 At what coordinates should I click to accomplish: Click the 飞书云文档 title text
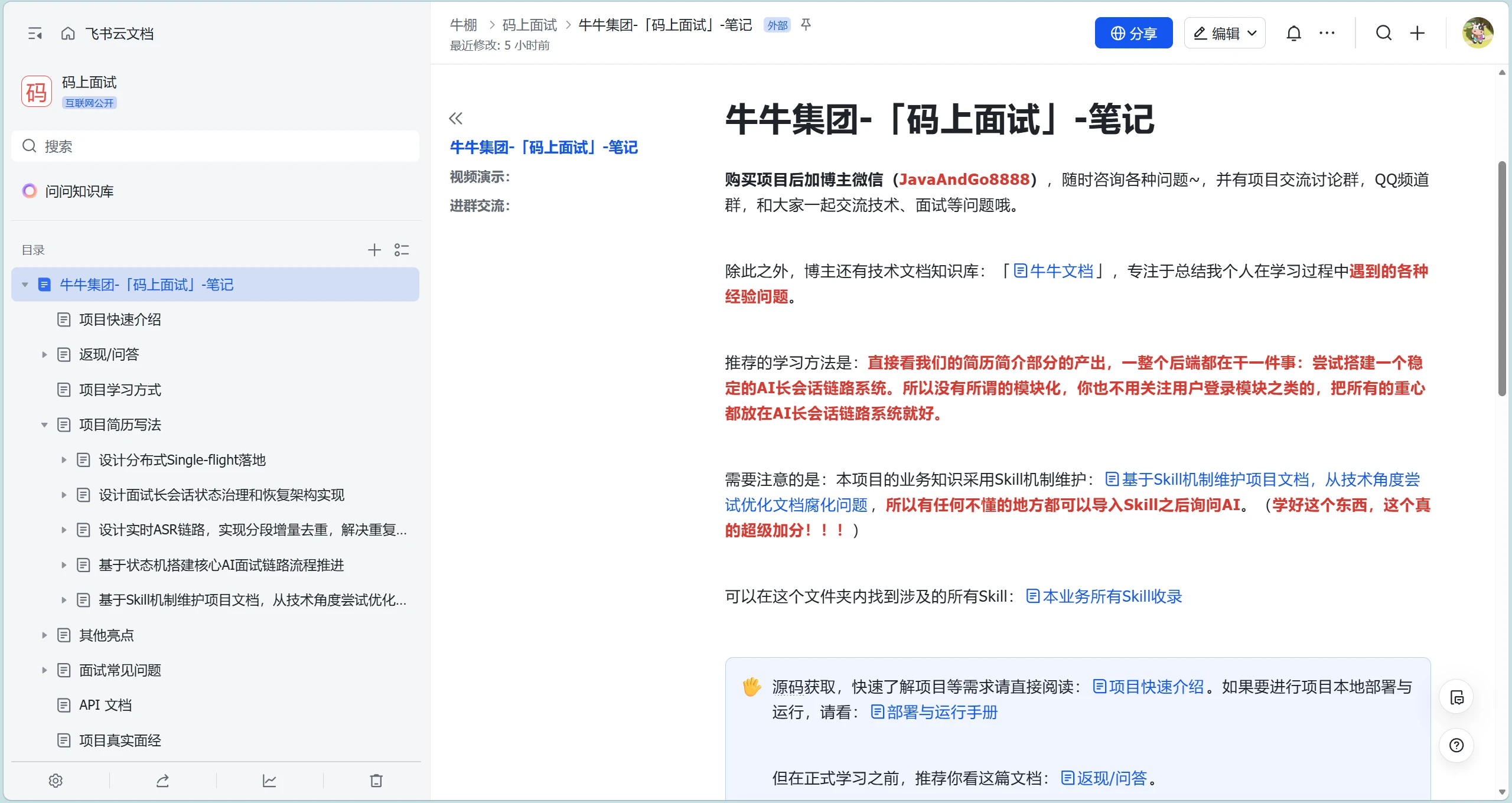pyautogui.click(x=119, y=34)
